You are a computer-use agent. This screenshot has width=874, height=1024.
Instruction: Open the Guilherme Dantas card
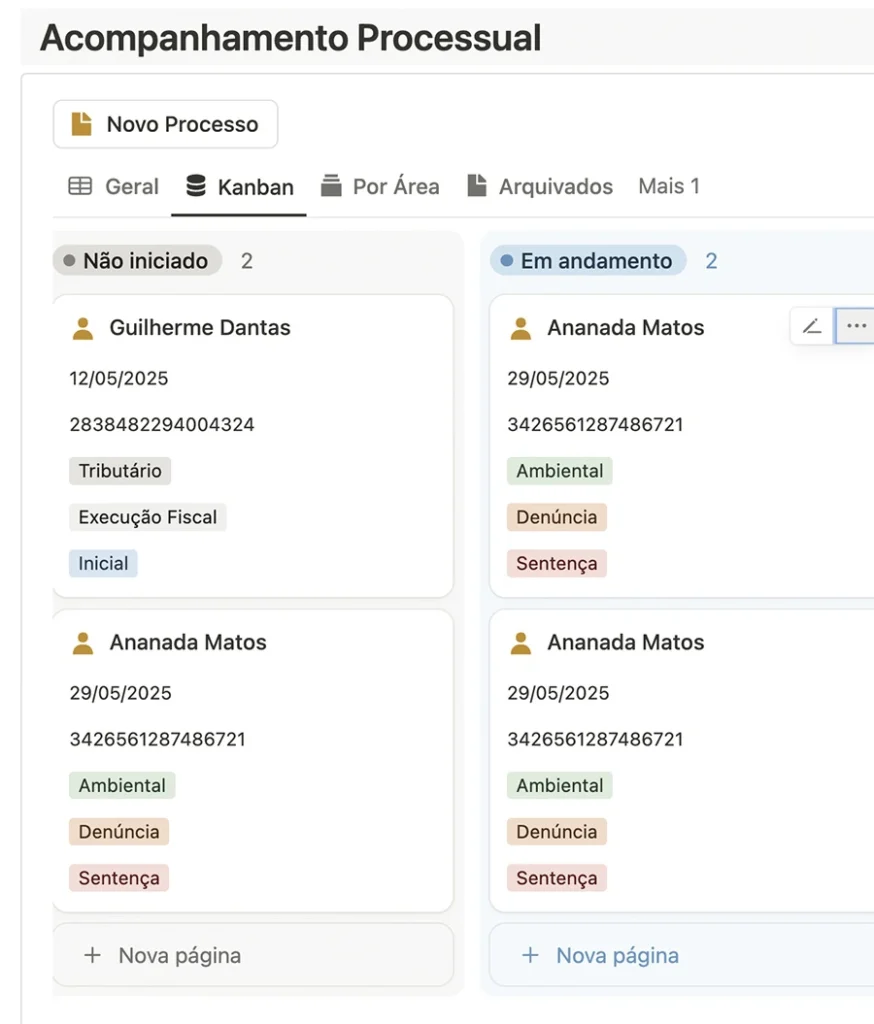click(253, 446)
